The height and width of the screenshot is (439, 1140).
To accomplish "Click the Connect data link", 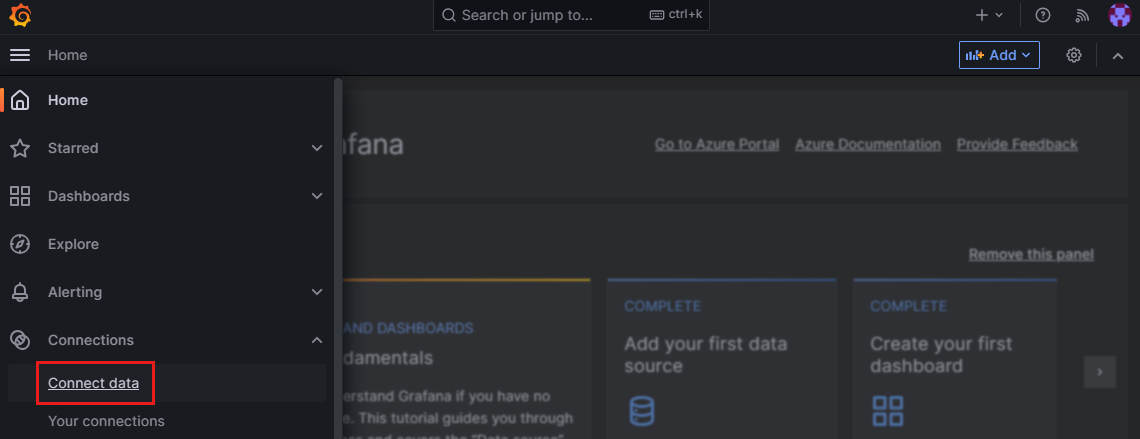I will click(x=93, y=383).
